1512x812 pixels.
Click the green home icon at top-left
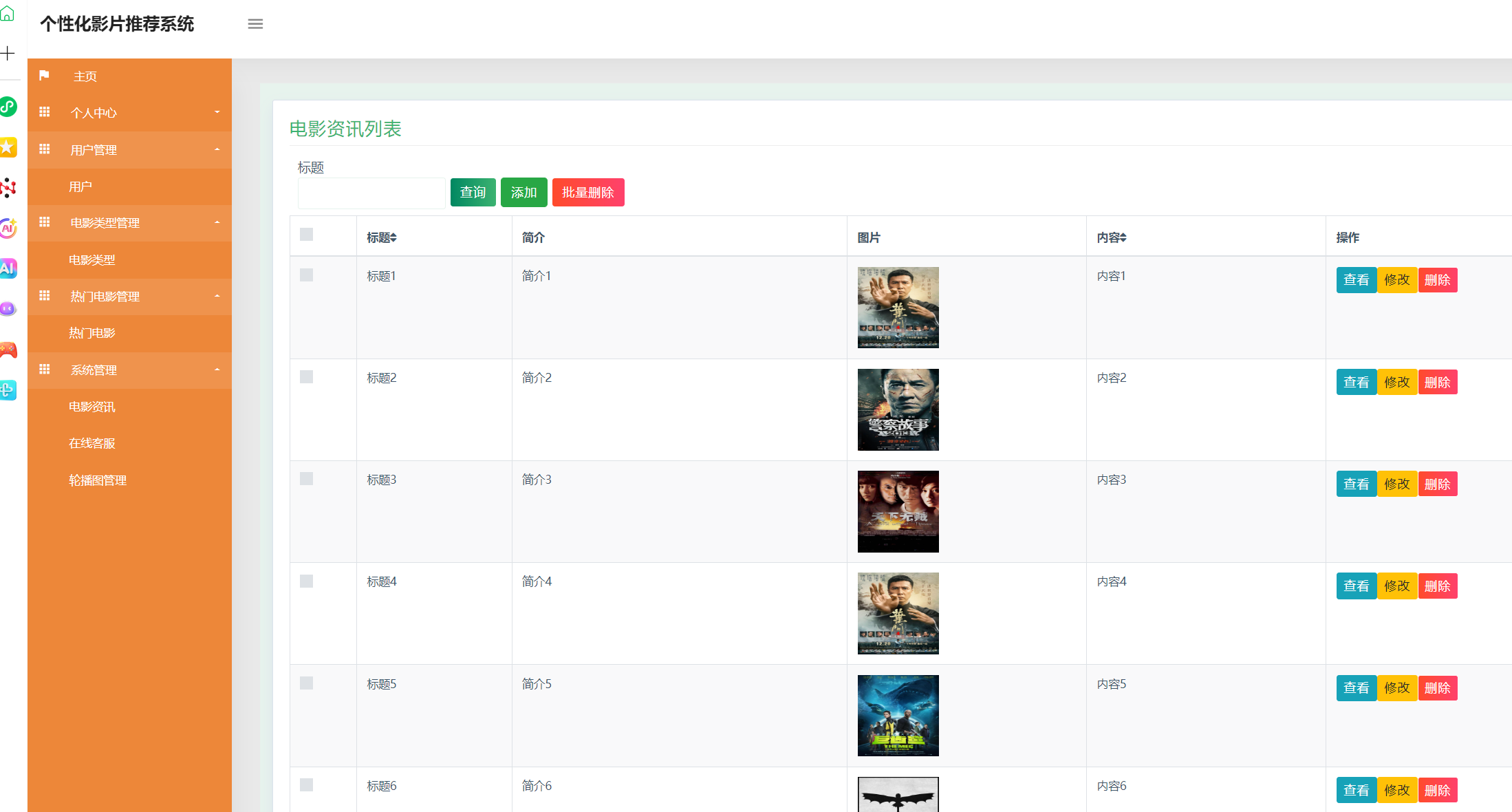(x=8, y=13)
